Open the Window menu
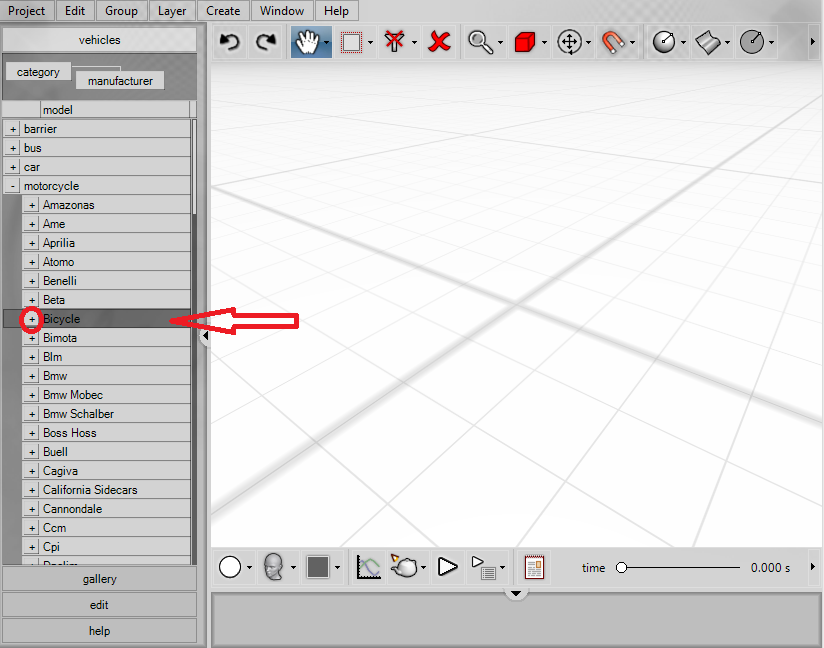The width and height of the screenshot is (824, 648). [x=282, y=11]
